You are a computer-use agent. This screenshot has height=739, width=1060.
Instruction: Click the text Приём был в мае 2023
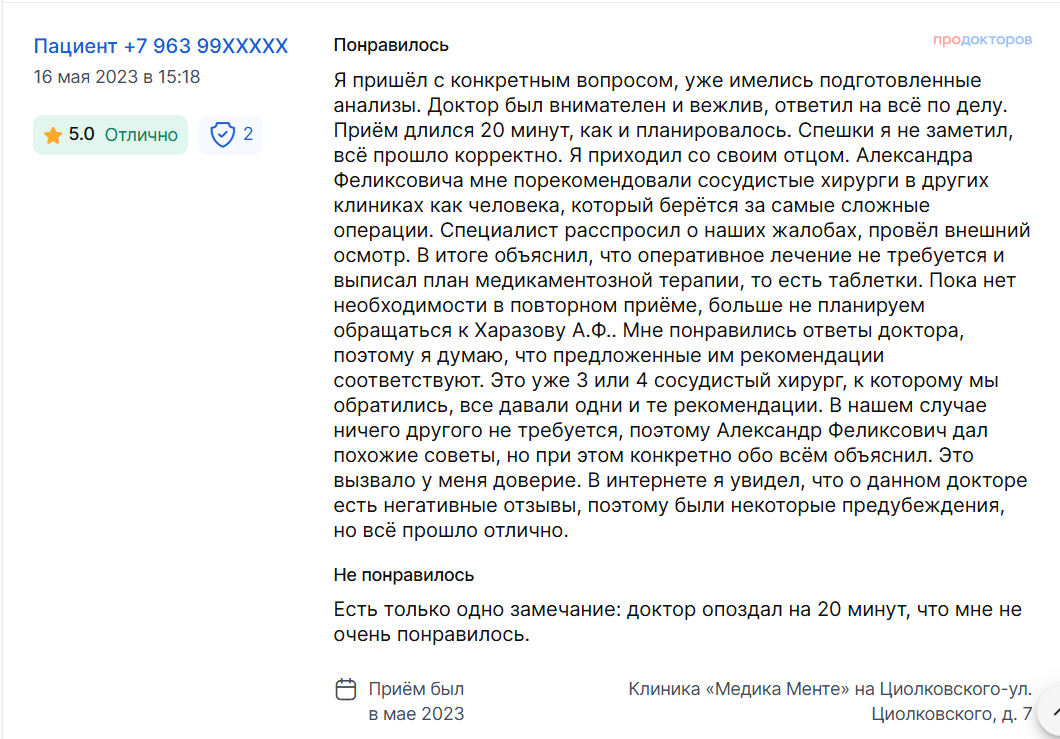[x=416, y=701]
